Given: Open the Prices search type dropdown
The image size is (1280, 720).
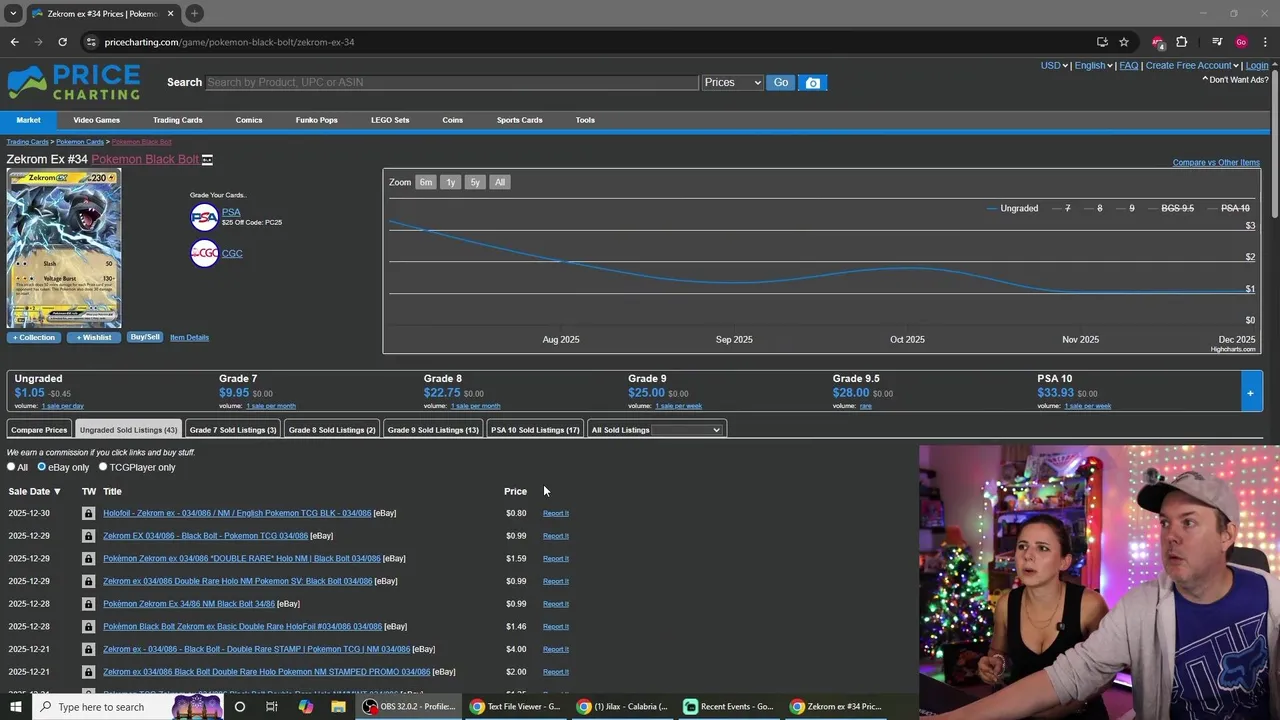Looking at the screenshot, I should (x=732, y=83).
